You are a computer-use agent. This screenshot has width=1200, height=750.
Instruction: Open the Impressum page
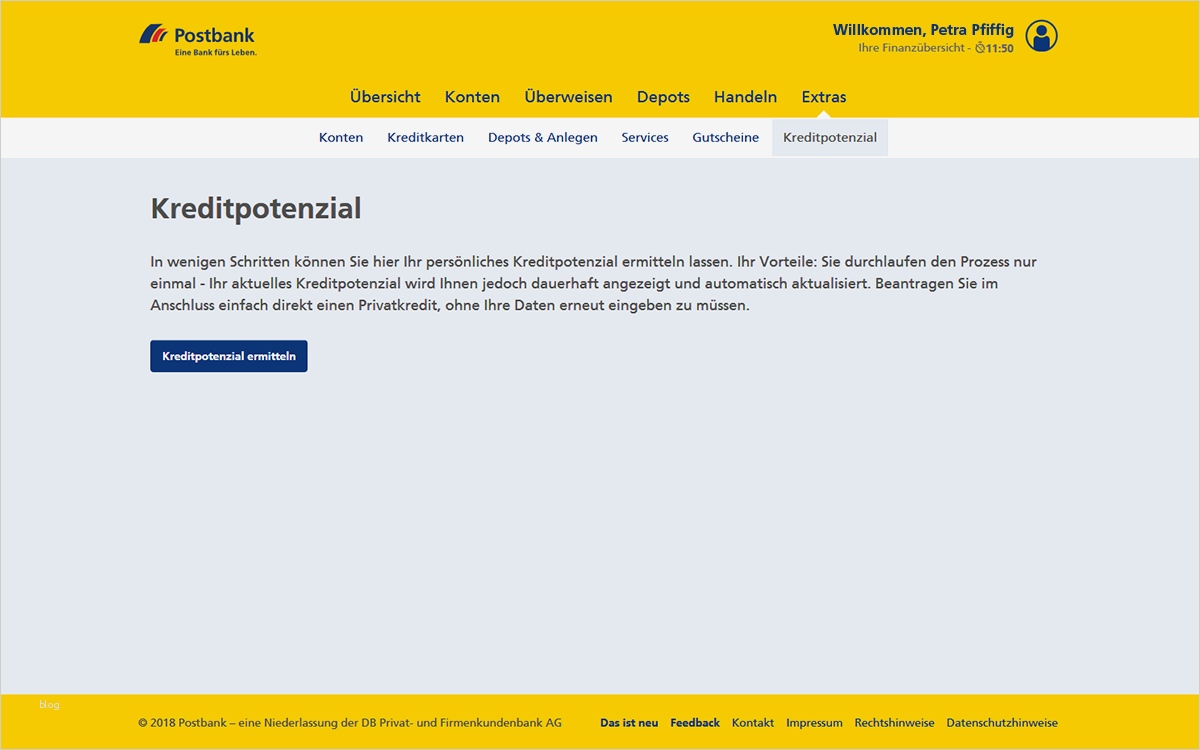click(814, 722)
